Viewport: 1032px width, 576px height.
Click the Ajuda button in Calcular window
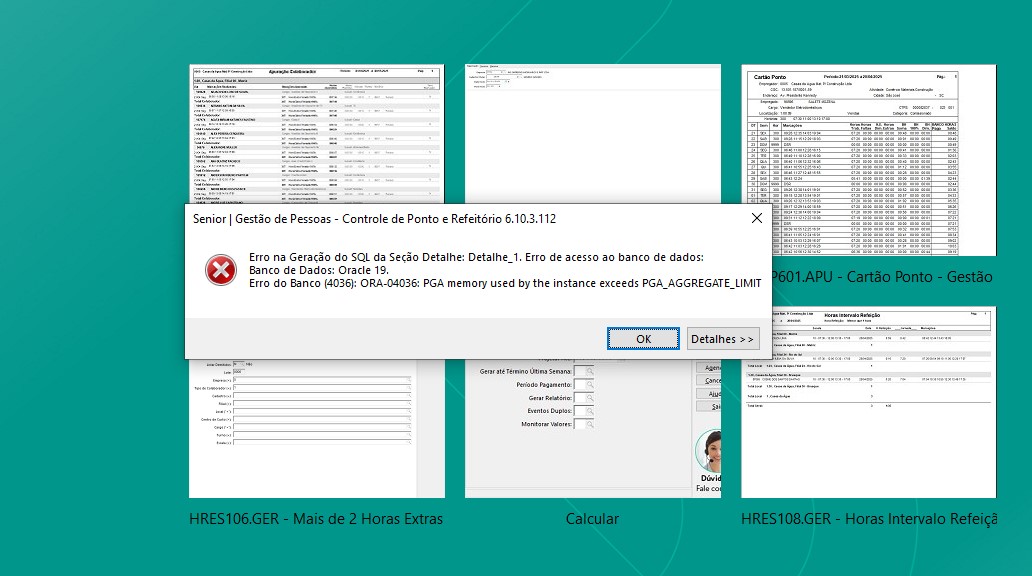click(709, 394)
